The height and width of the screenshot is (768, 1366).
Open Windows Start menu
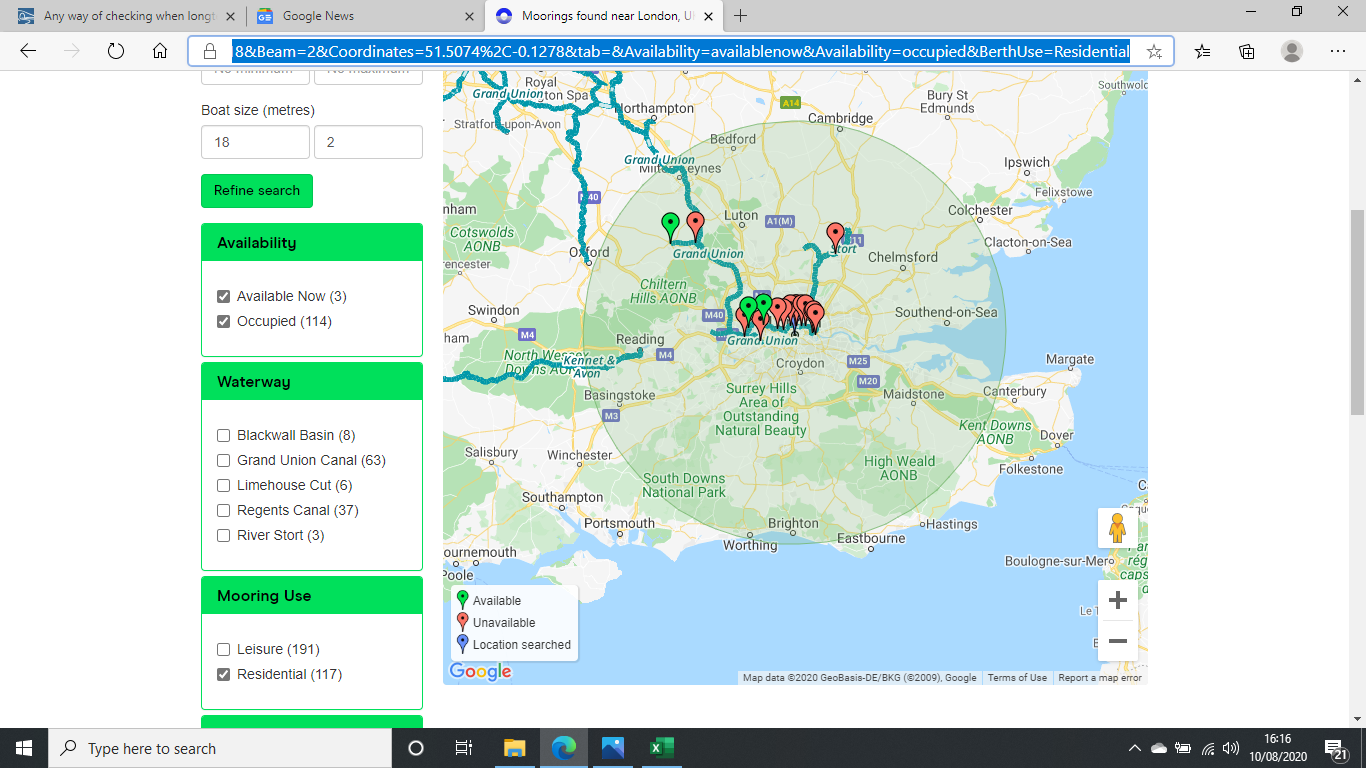click(24, 748)
